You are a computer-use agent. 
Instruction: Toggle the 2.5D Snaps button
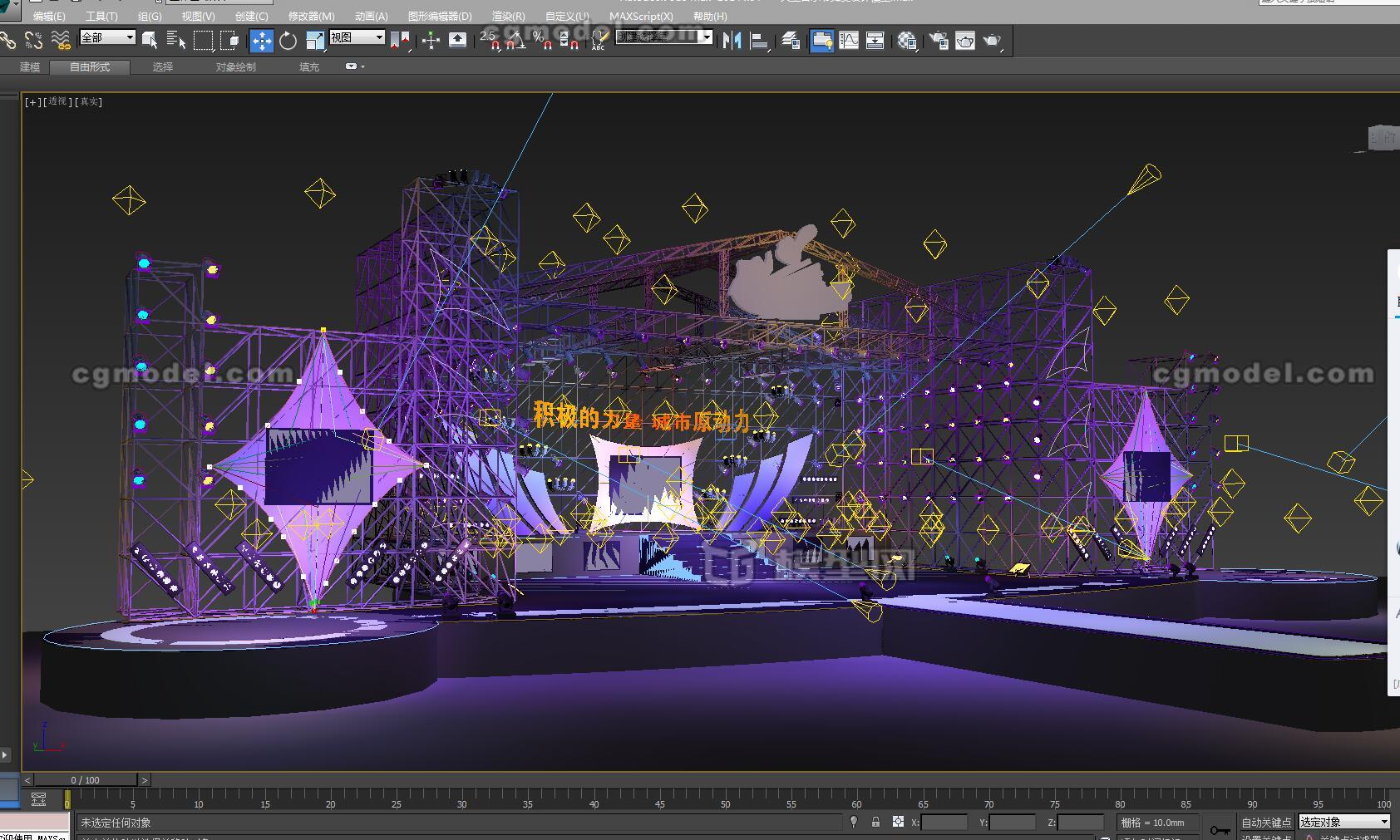coord(490,40)
